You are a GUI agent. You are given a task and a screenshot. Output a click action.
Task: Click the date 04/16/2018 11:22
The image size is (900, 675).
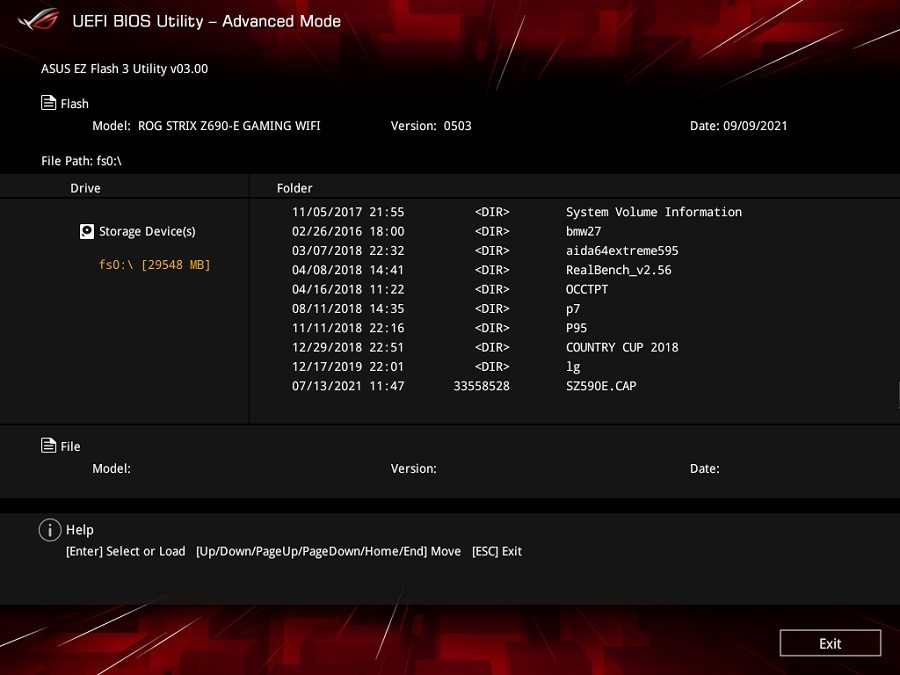pos(348,289)
